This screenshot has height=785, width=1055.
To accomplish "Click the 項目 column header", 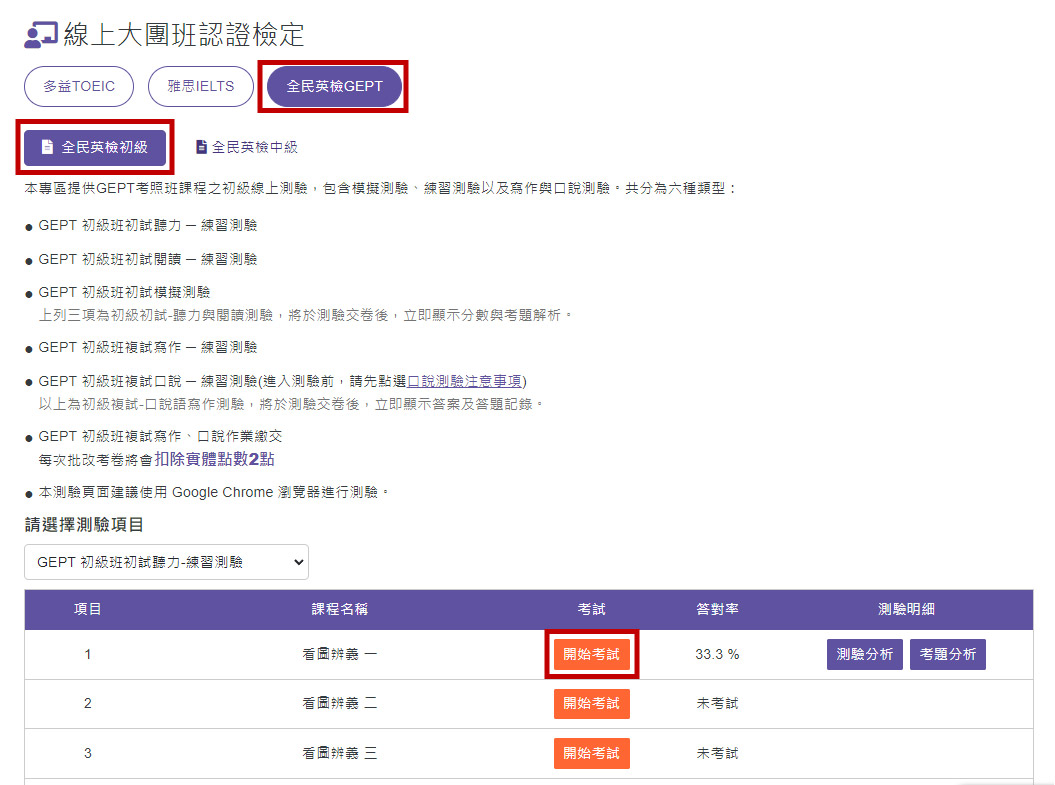I will (x=87, y=609).
